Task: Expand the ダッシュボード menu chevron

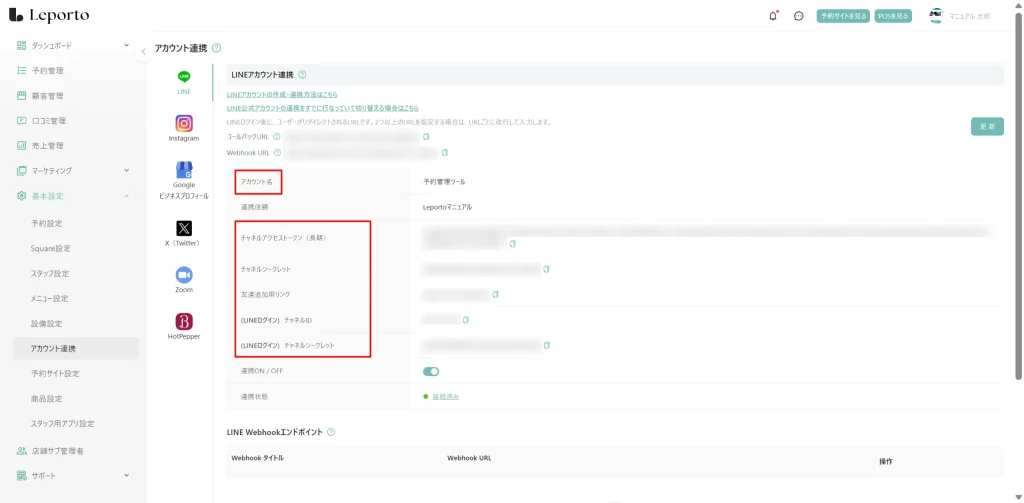Action: coord(126,45)
